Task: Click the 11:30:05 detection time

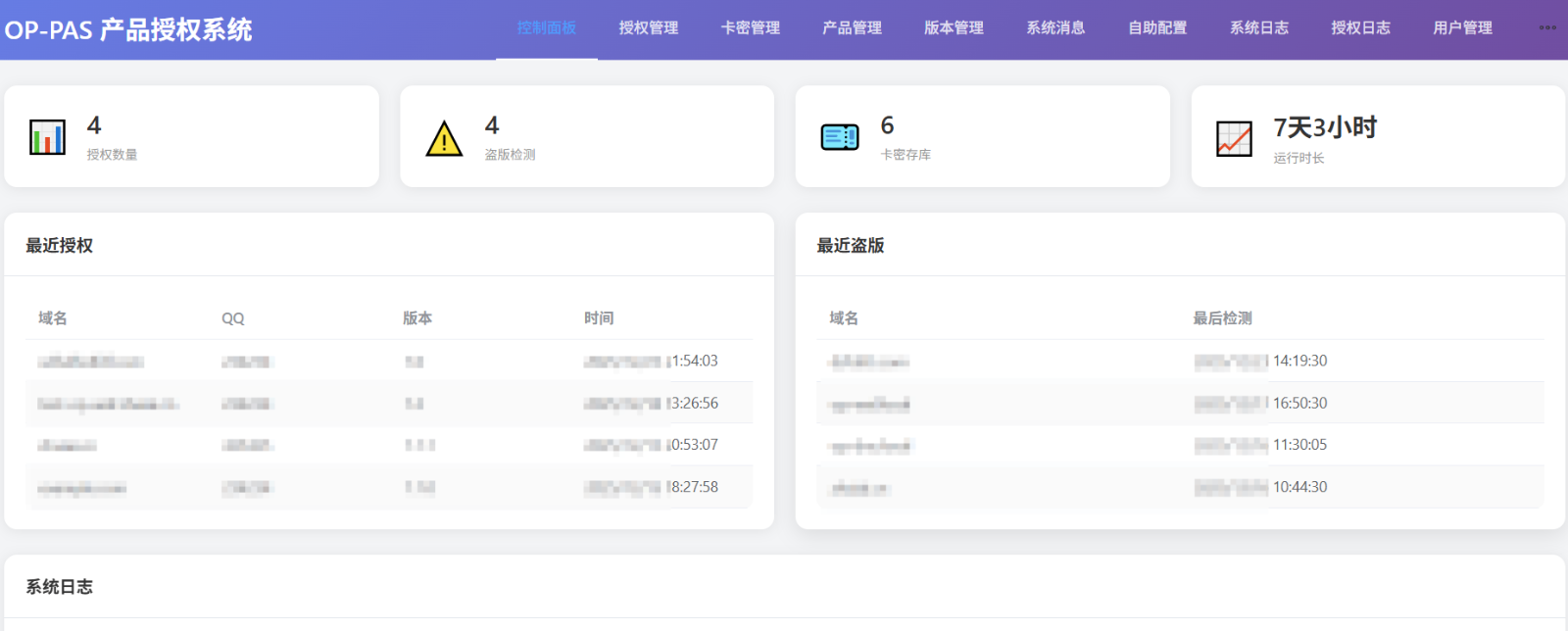Action: [x=1299, y=445]
